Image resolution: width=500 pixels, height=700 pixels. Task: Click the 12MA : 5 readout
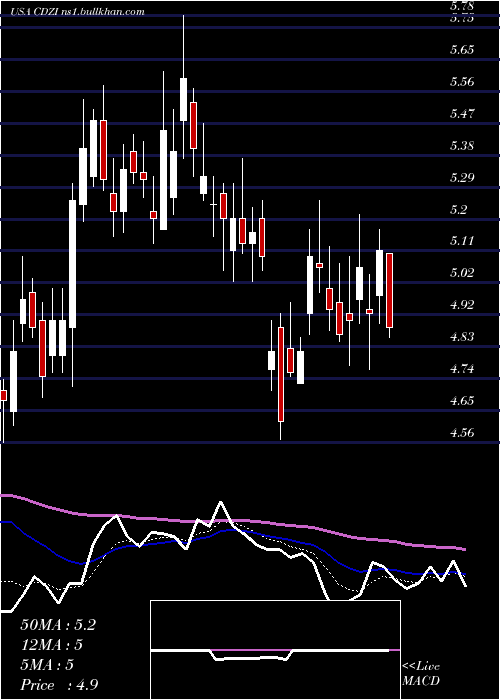pyautogui.click(x=51, y=645)
